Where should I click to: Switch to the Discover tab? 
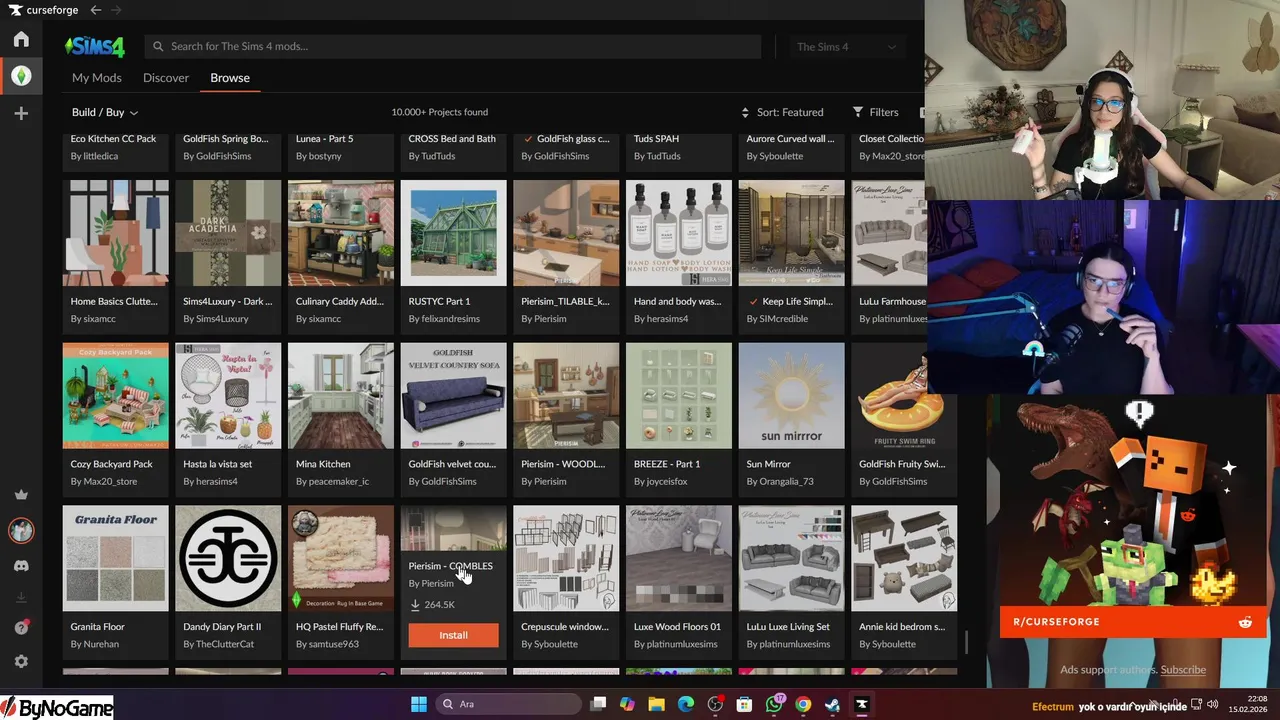click(166, 78)
